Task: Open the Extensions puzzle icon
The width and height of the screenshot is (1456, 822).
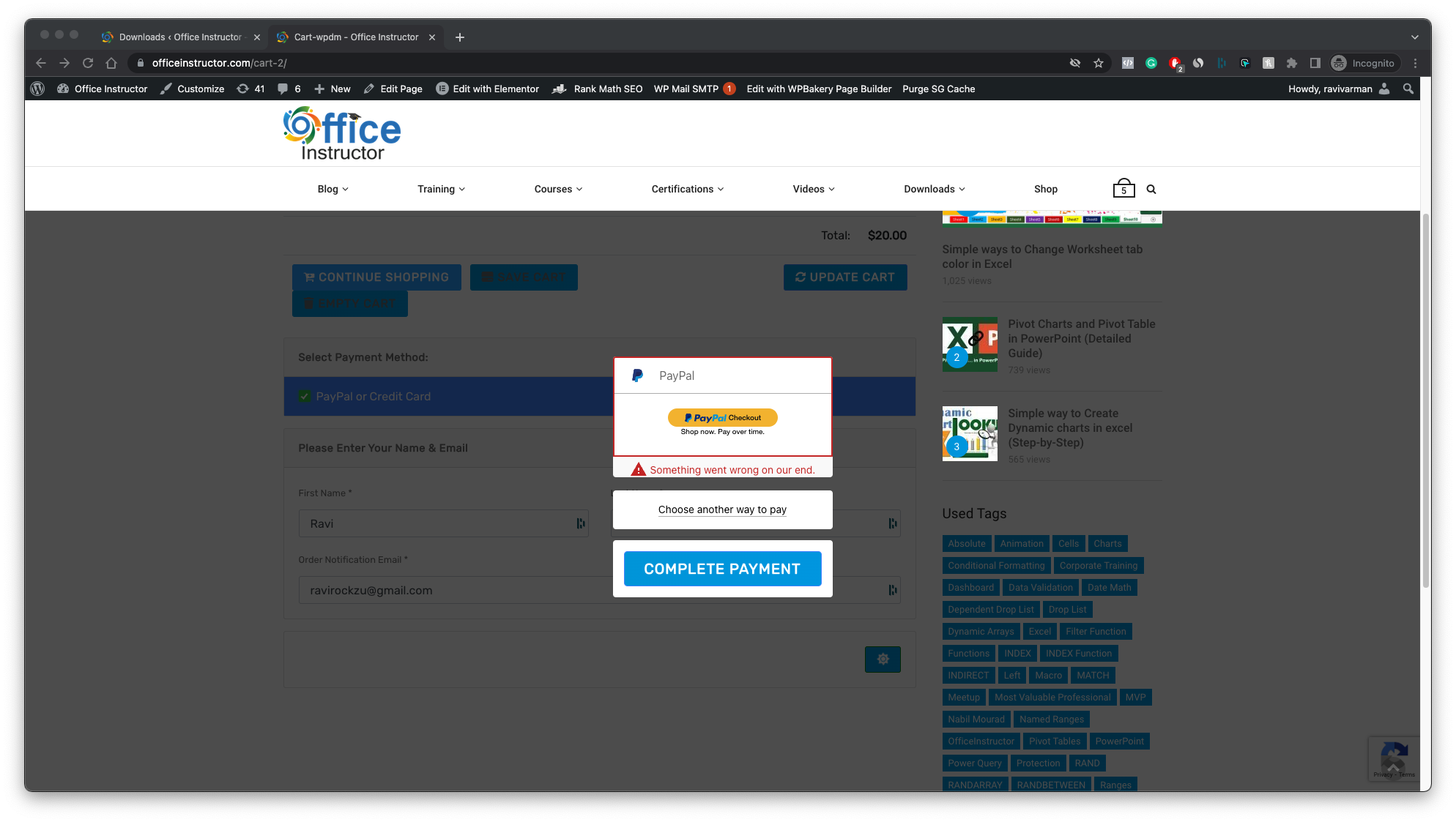Action: tap(1292, 63)
